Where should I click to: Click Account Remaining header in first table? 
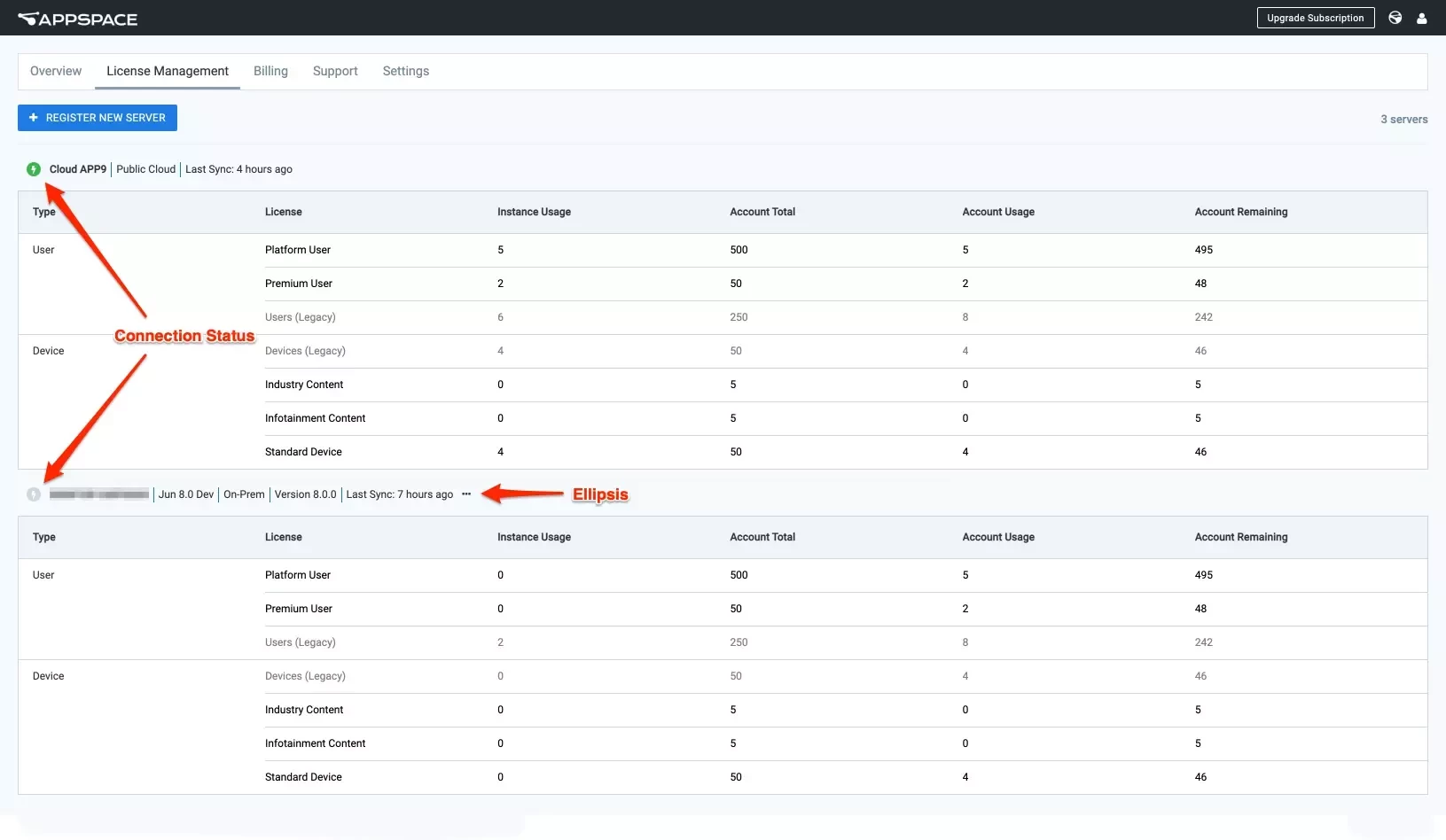coord(1241,212)
